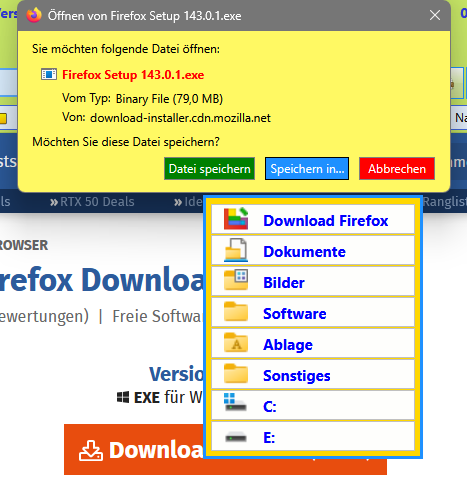The image size is (467, 485).
Task: Click the exe file icon beside filename
Action: pos(49,74)
